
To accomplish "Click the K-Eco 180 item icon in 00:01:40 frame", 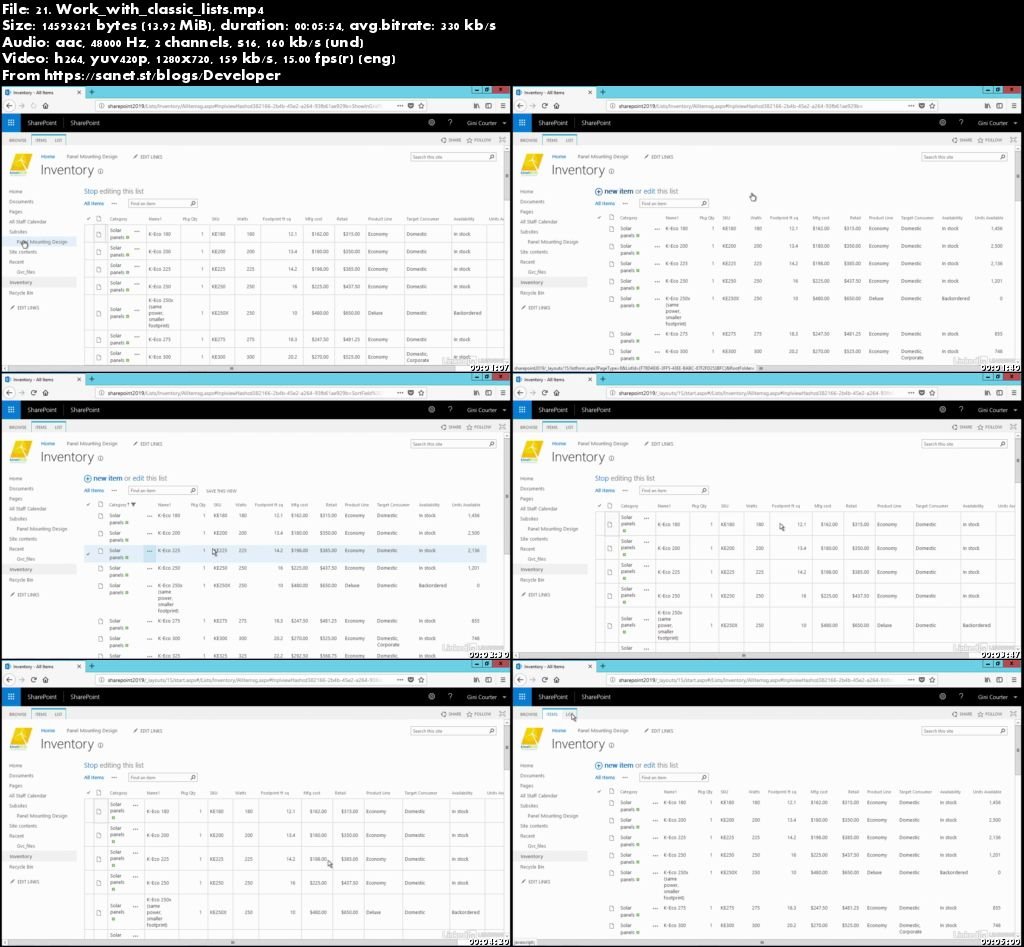I will pyautogui.click(x=612, y=229).
